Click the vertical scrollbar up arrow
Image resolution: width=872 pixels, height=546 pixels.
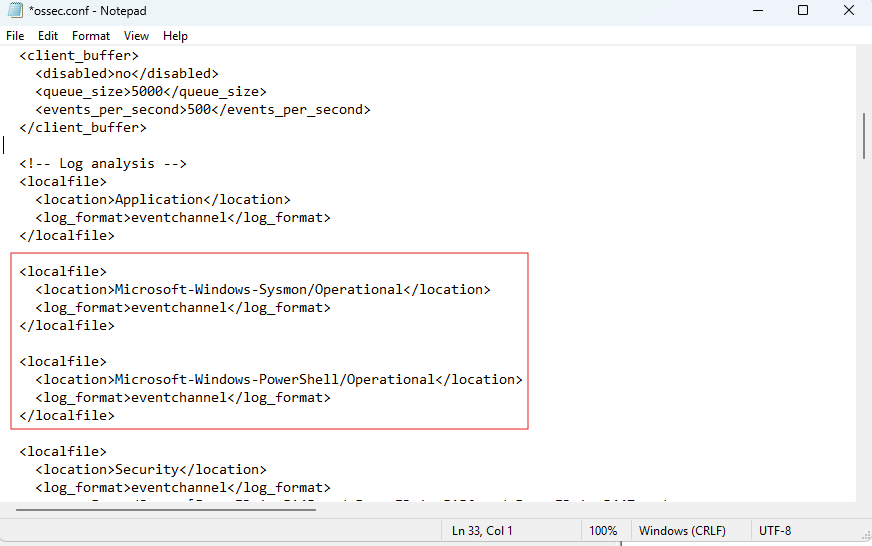864,53
